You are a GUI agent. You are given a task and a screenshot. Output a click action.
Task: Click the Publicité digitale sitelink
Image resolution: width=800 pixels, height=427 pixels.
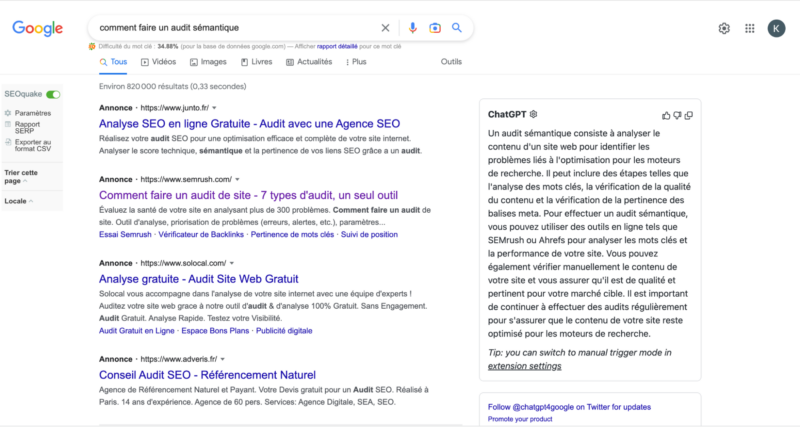(x=284, y=331)
